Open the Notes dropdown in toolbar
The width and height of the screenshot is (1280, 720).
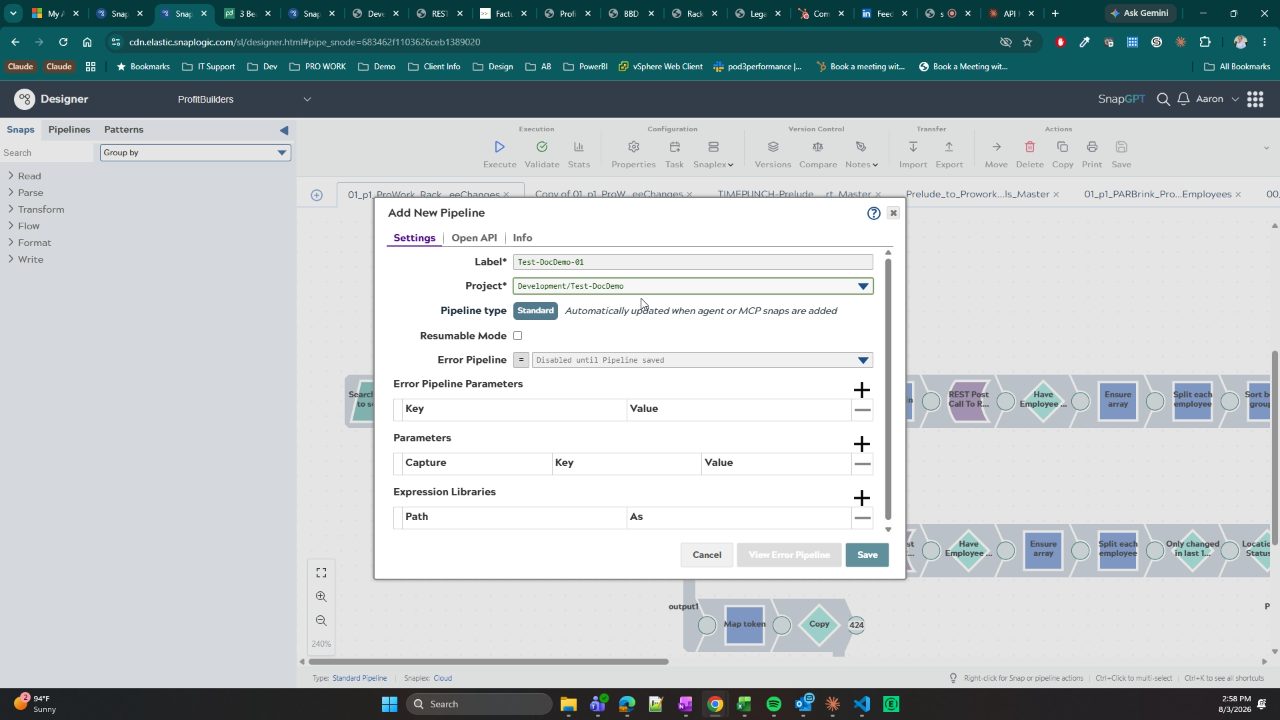pyautogui.click(x=861, y=164)
